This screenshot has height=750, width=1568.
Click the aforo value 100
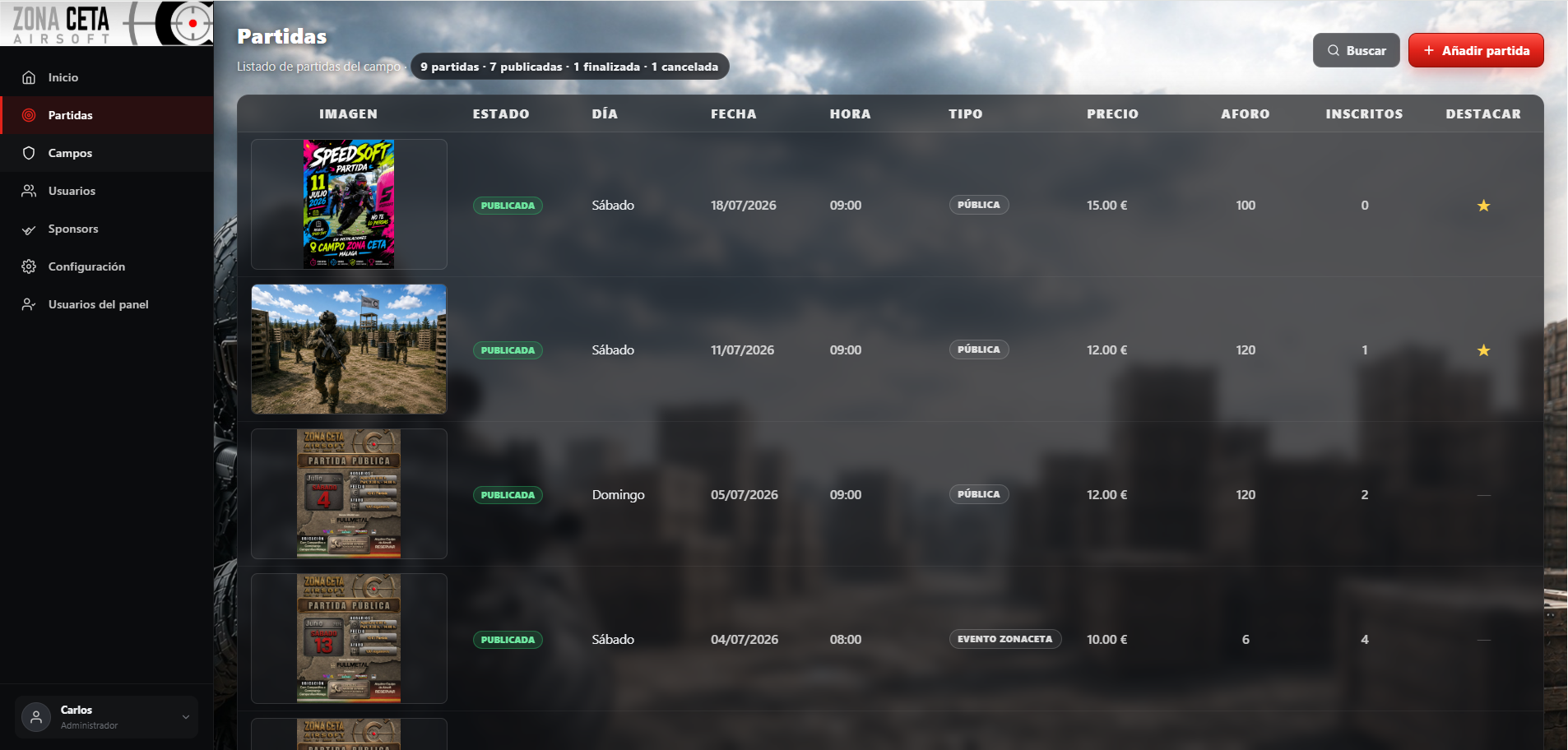(1246, 206)
